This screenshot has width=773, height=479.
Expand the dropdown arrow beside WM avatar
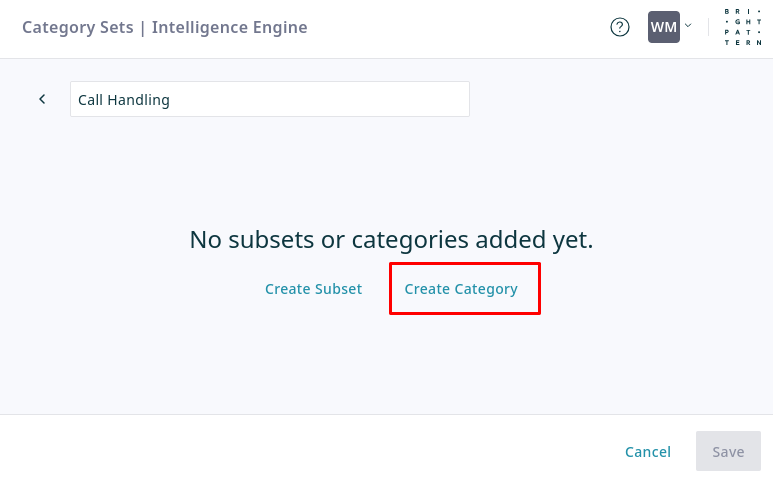(688, 26)
